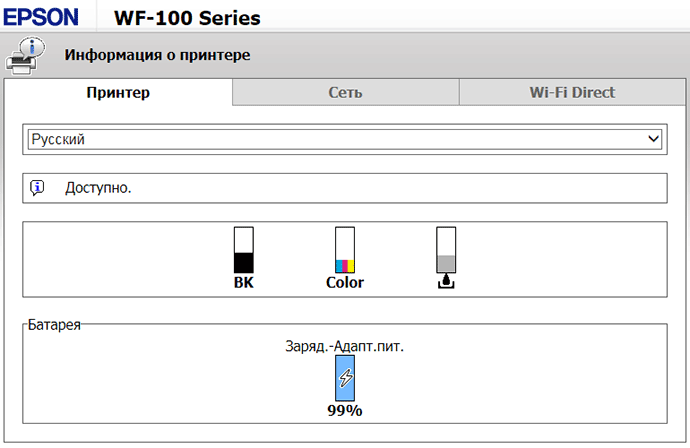The image size is (690, 448).
Task: Click the maintenance box level indicator
Action: (446, 250)
